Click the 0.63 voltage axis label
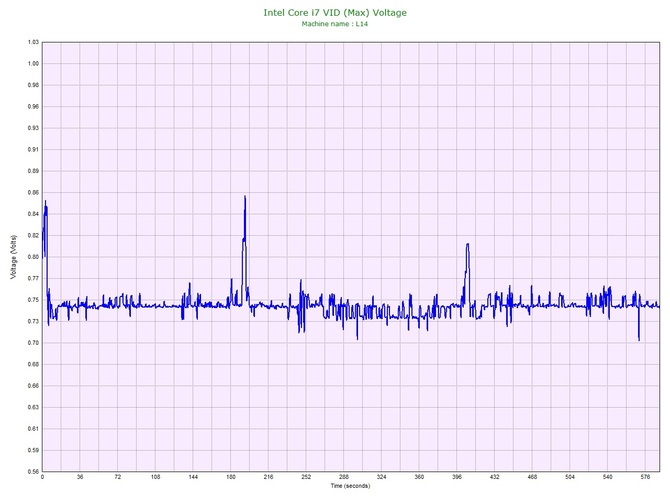This screenshot has height=503, width=670. [x=33, y=407]
